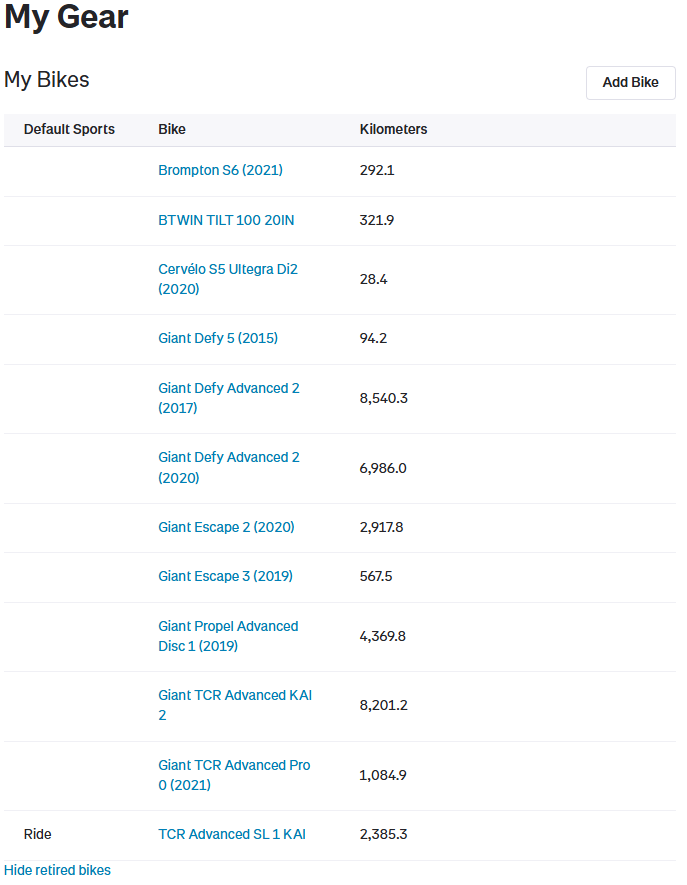Screen dimensions: 687x885
Task: Open Giant Defy 5 (2015) details
Action: (x=218, y=338)
